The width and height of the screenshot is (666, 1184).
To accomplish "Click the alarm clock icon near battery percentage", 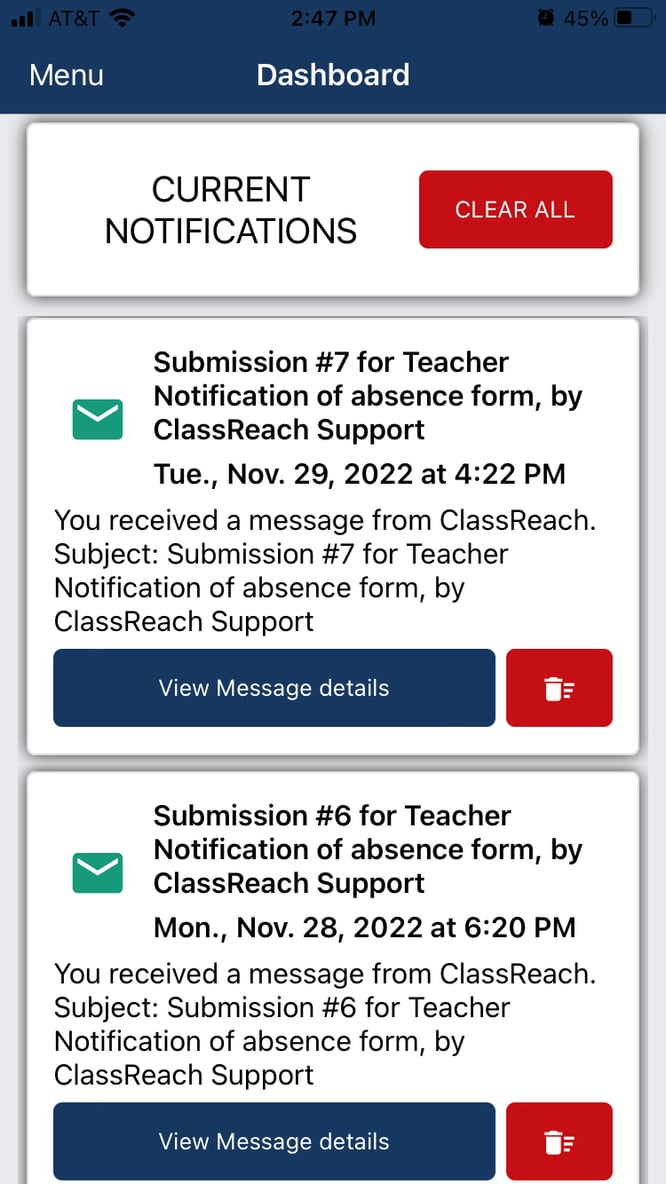I will [x=547, y=16].
